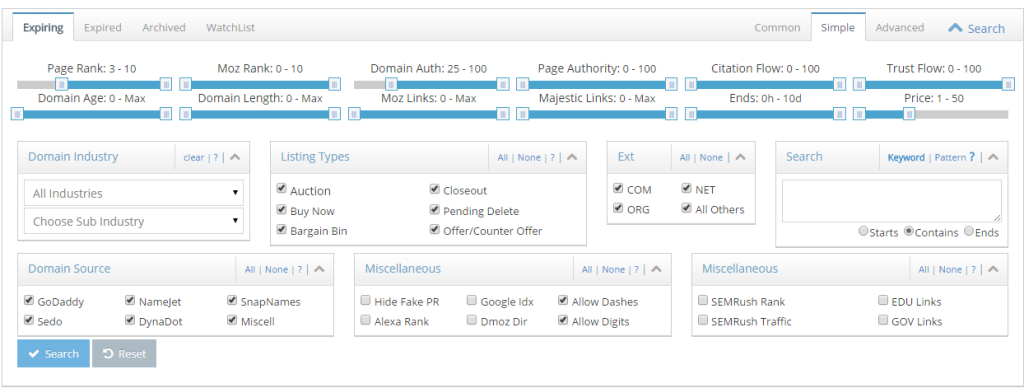Toggle the top-right Search collapse link
This screenshot has height=388, width=1024.
click(x=976, y=28)
